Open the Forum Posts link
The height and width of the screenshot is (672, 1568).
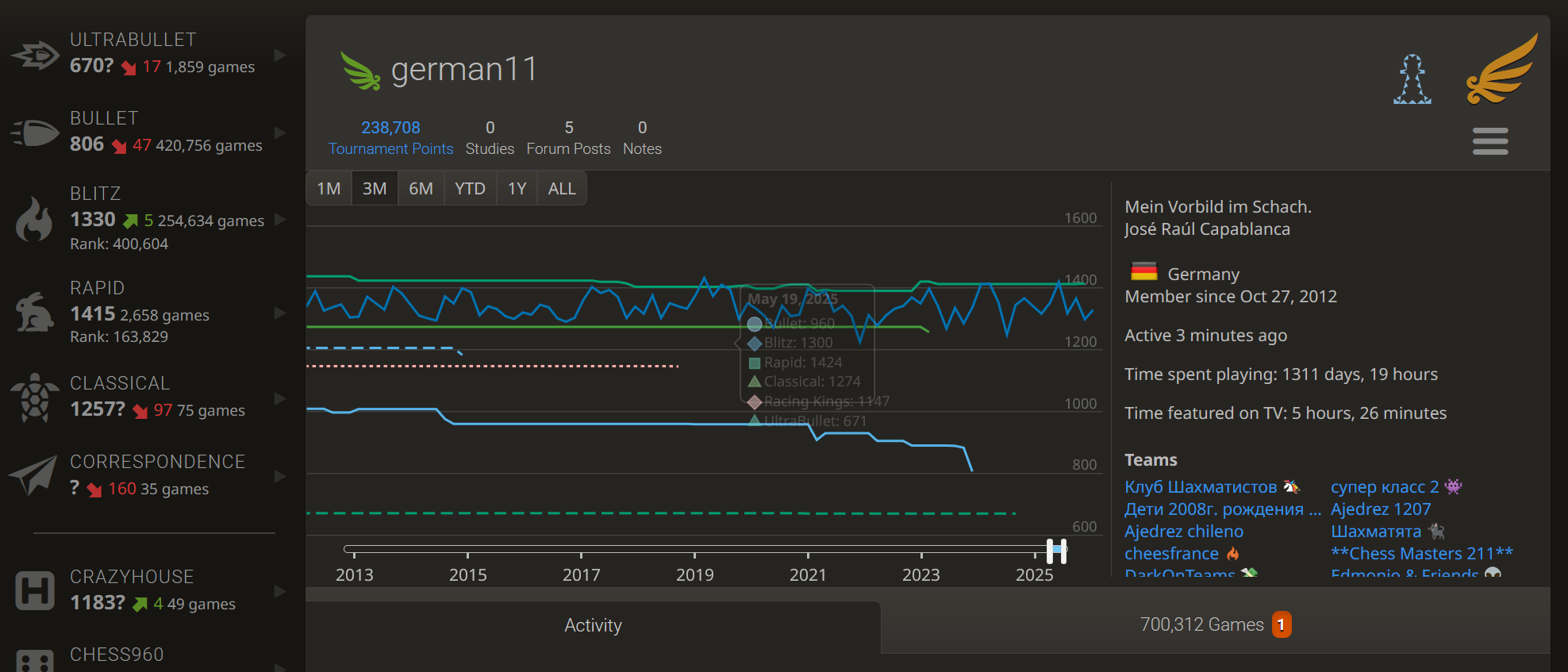coord(568,137)
